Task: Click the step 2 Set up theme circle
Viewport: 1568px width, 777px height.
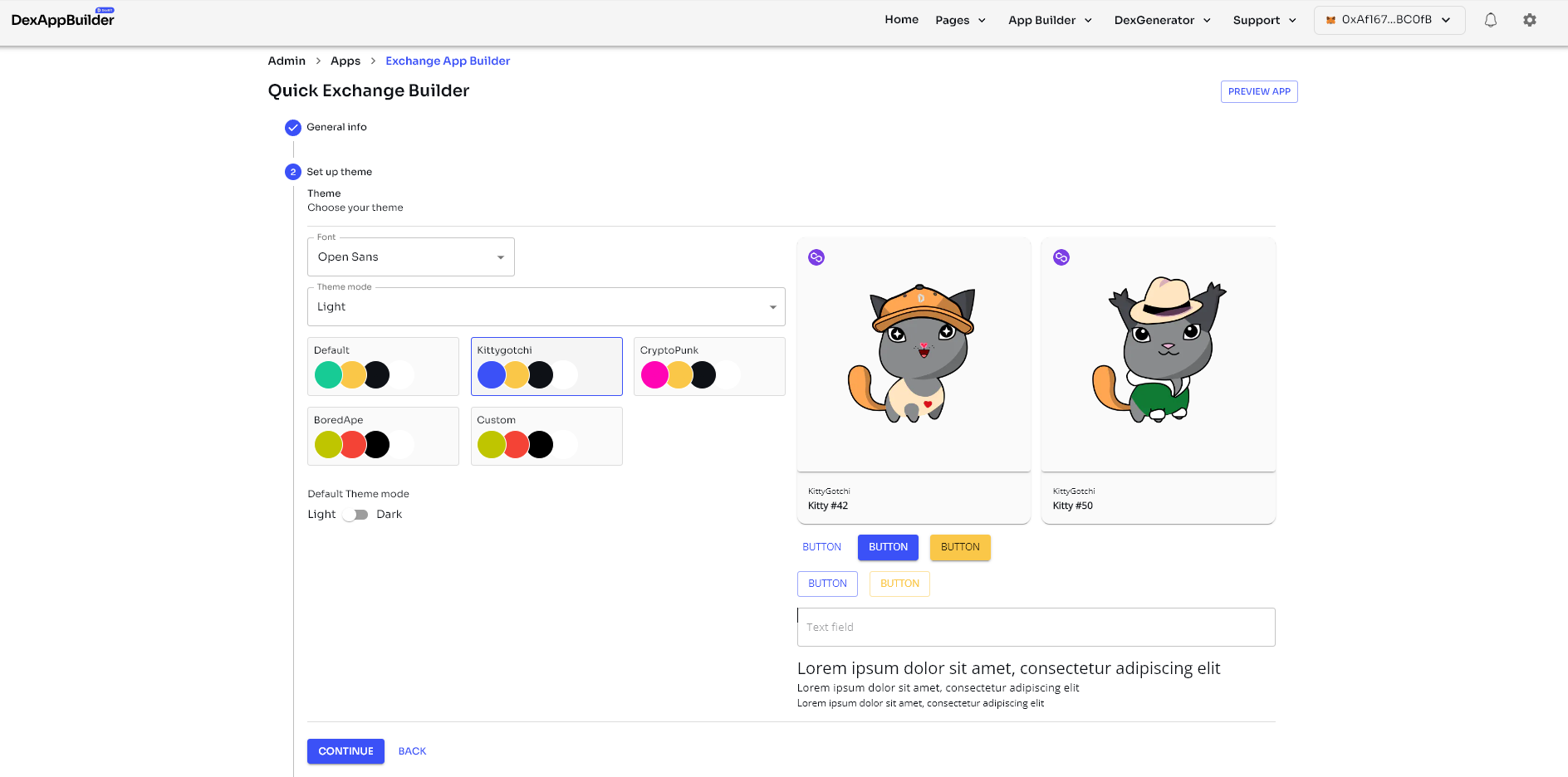Action: (293, 172)
